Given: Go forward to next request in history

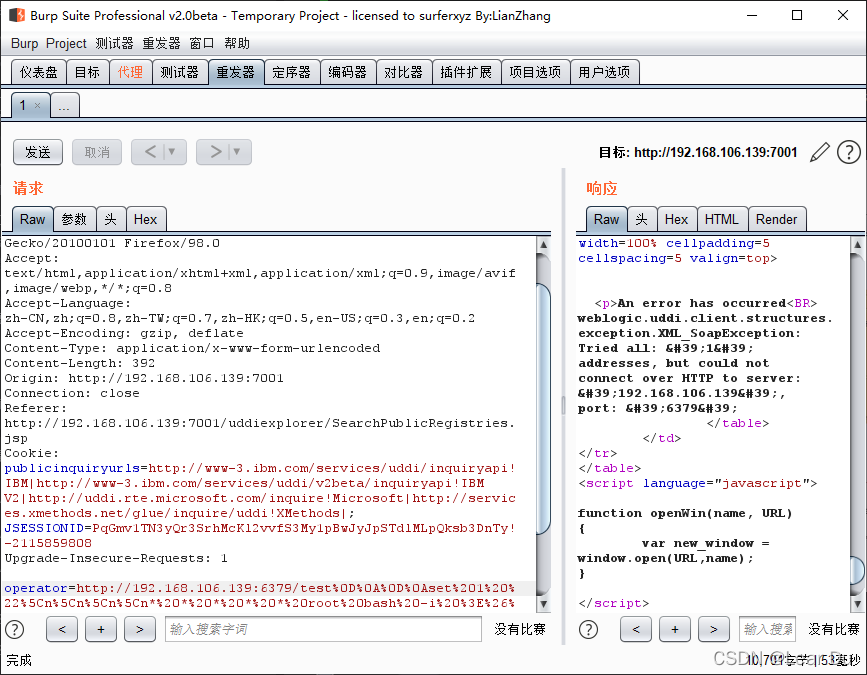Looking at the screenshot, I should pyautogui.click(x=215, y=151).
